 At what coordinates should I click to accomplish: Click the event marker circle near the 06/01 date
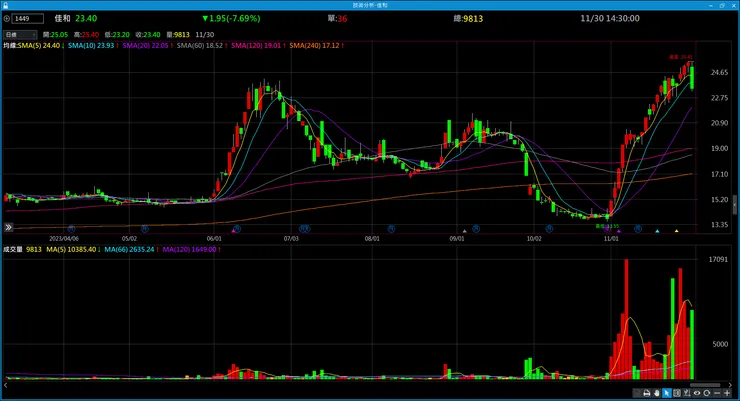(237, 229)
